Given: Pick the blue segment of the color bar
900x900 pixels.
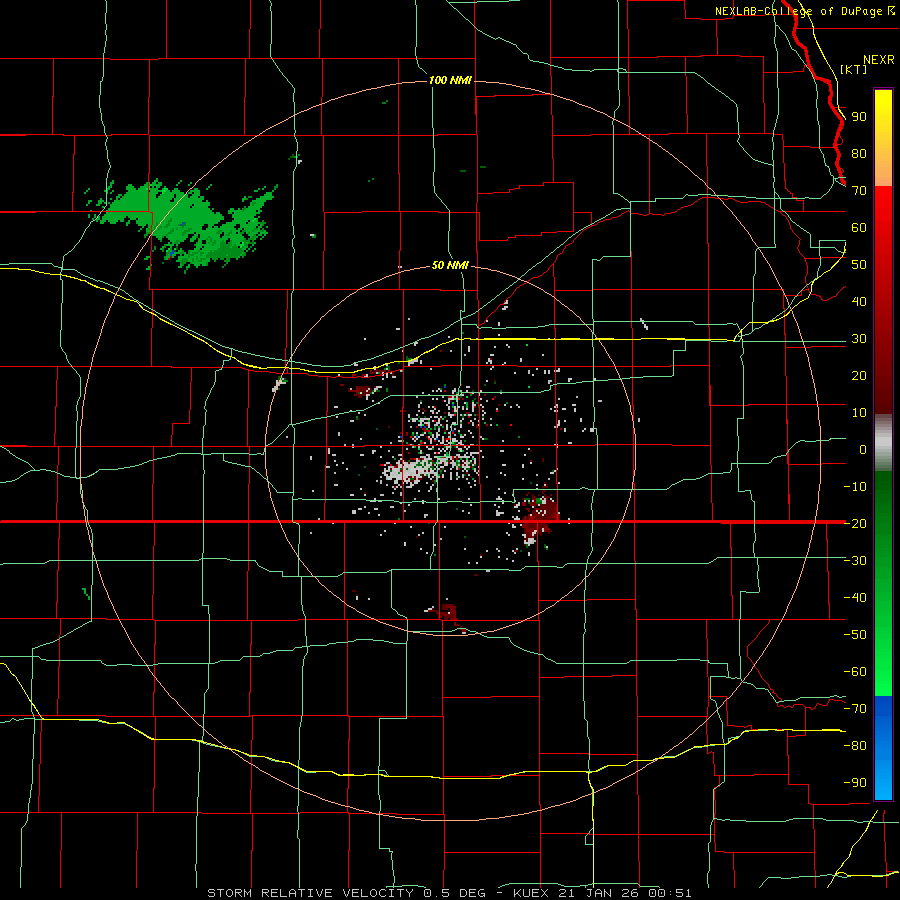Looking at the screenshot, I should [x=883, y=747].
